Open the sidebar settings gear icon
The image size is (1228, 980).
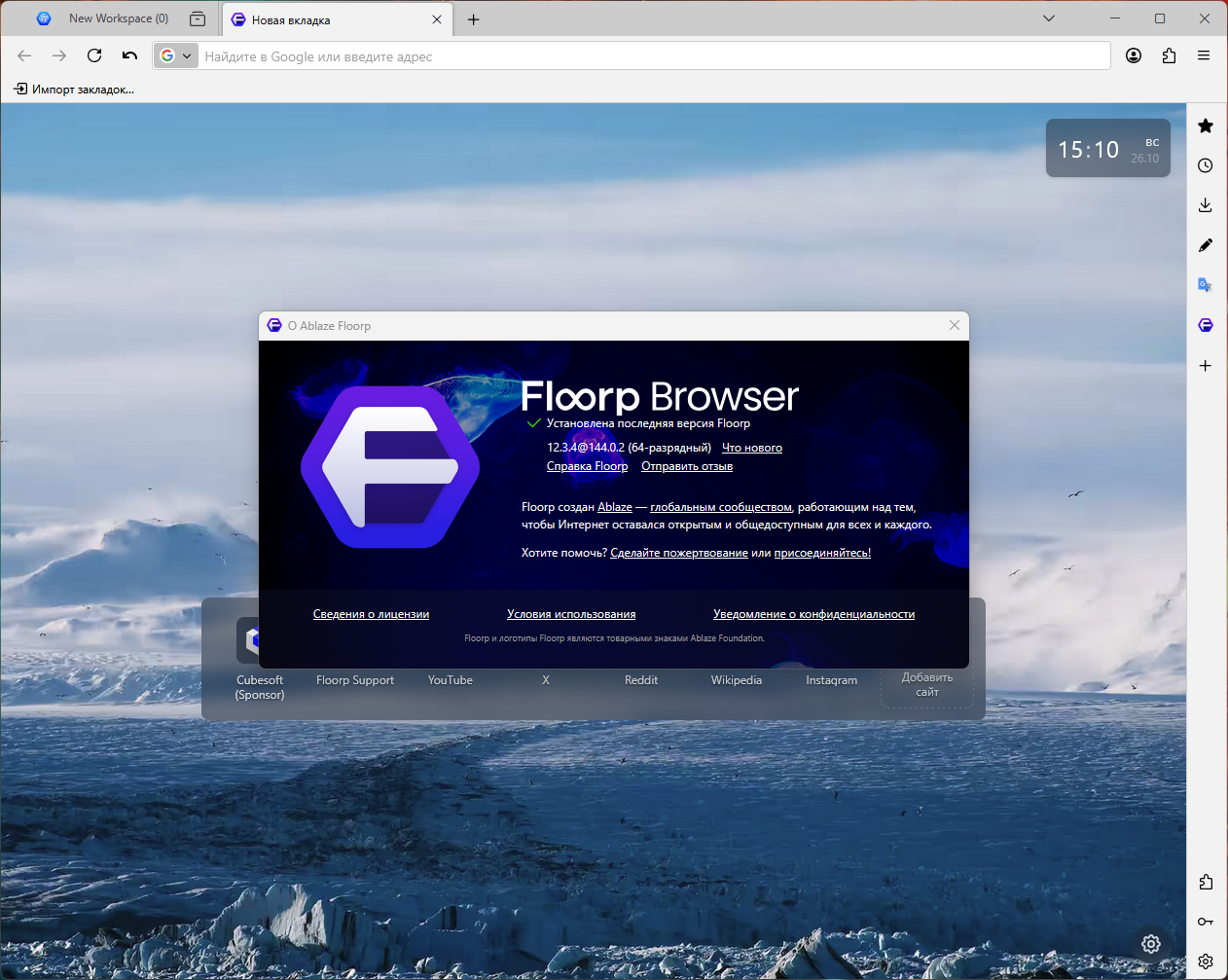point(1206,962)
